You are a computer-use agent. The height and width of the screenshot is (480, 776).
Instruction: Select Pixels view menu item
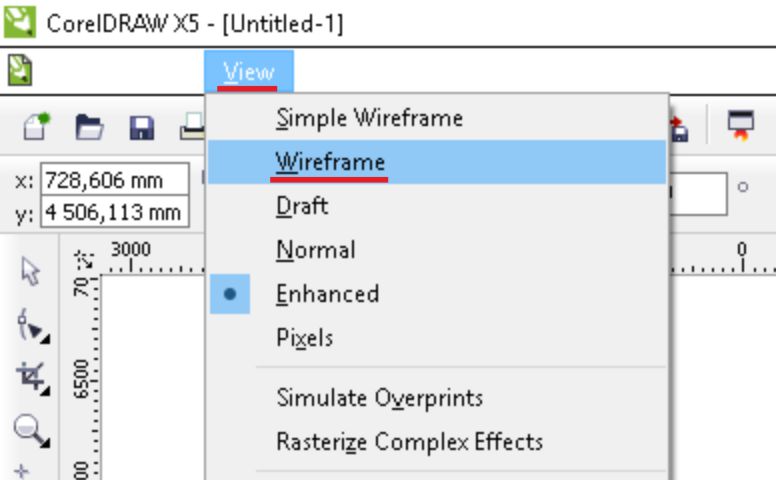304,338
